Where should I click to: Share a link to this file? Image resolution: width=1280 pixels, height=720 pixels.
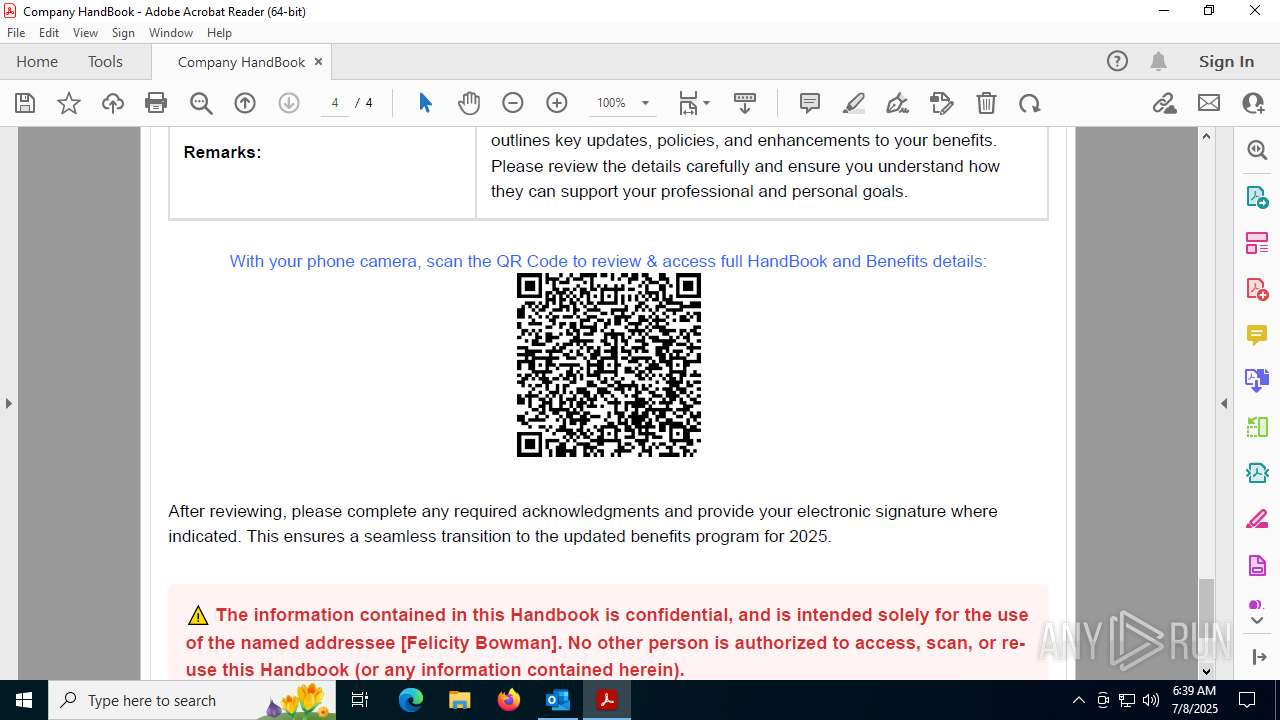(1165, 103)
